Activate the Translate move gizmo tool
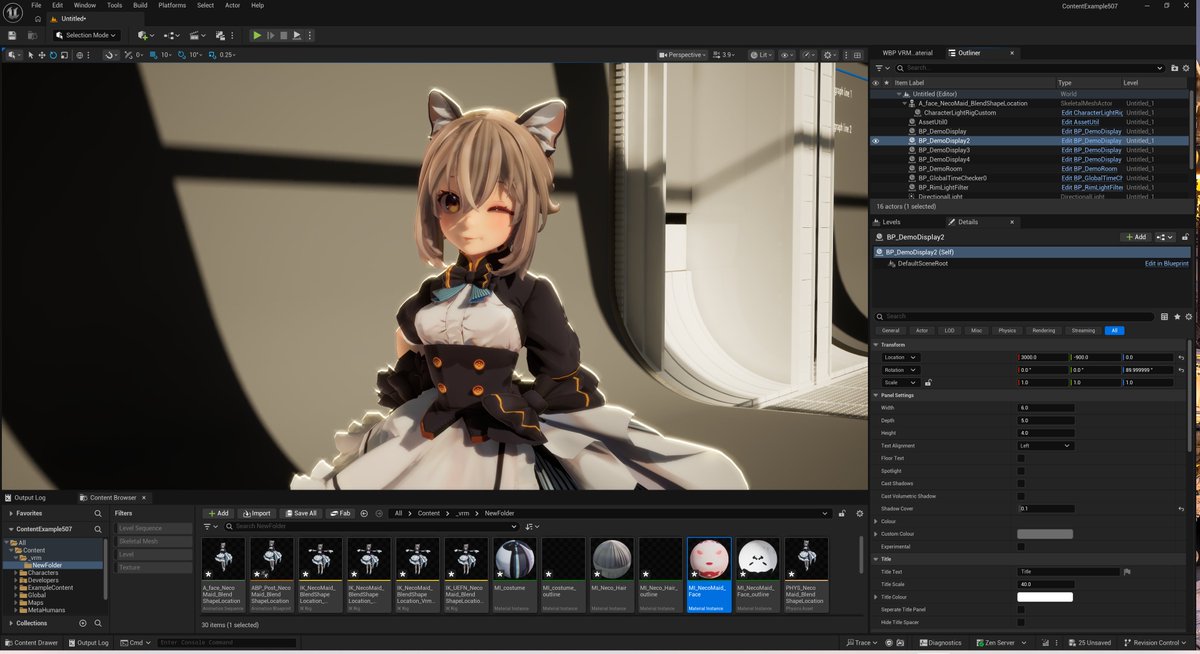Image resolution: width=1200 pixels, height=654 pixels. click(x=41, y=55)
